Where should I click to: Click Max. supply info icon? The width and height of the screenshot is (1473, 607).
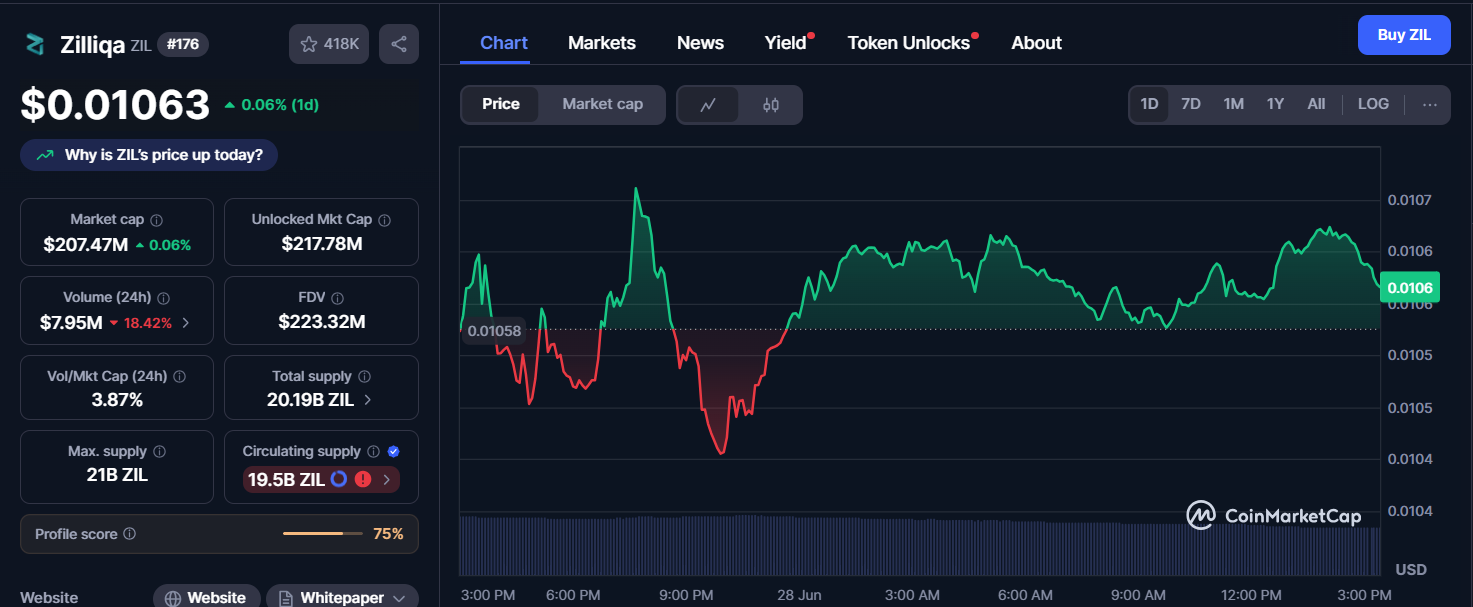(159, 452)
